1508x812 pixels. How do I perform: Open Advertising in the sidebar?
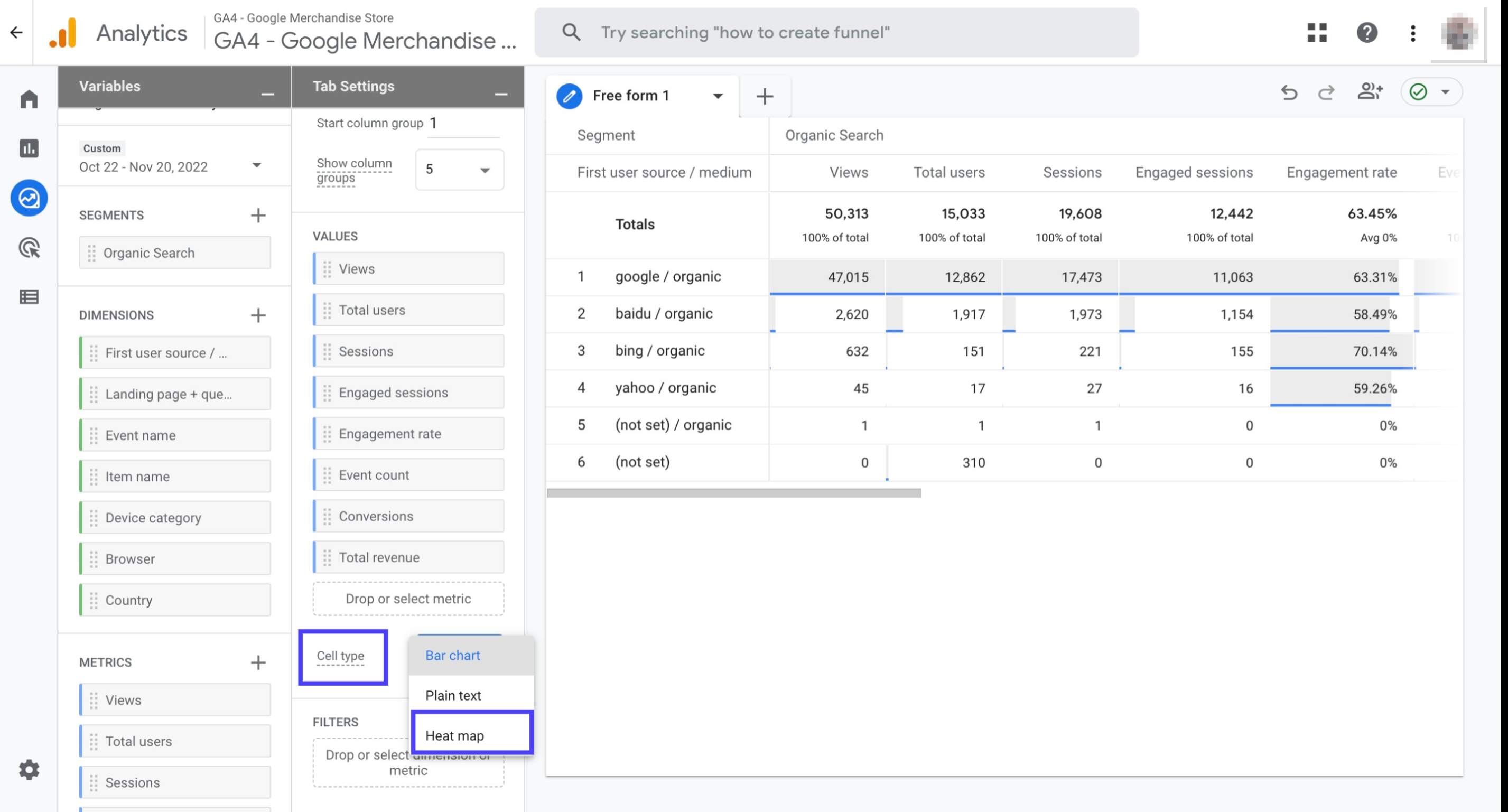pyautogui.click(x=29, y=248)
